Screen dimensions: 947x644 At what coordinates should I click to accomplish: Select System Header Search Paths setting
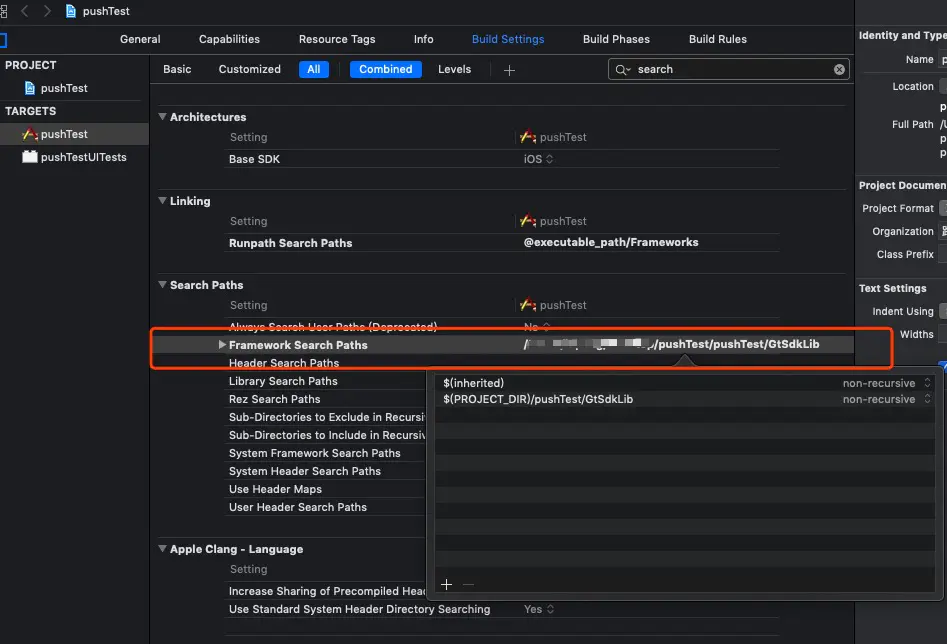pos(305,471)
